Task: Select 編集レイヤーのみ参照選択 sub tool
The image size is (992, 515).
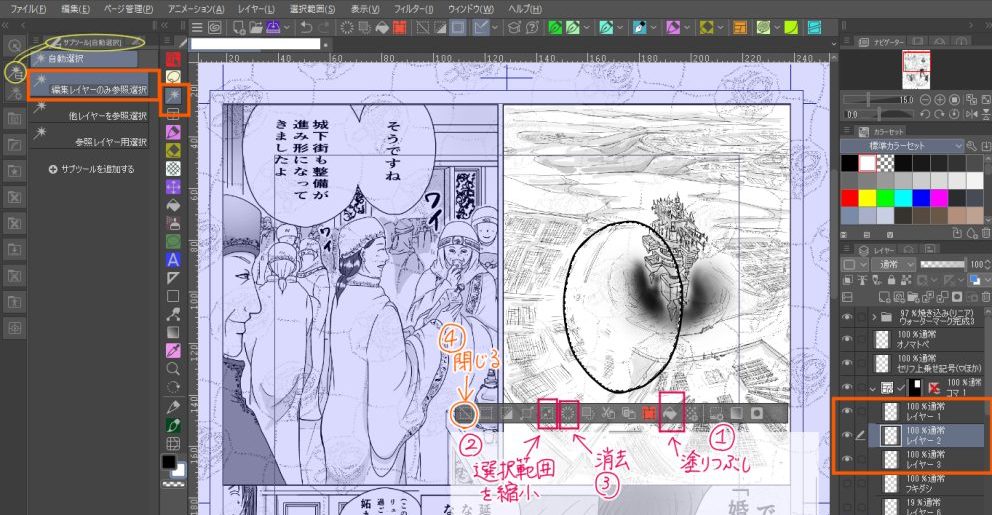Action: pyautogui.click(x=91, y=85)
